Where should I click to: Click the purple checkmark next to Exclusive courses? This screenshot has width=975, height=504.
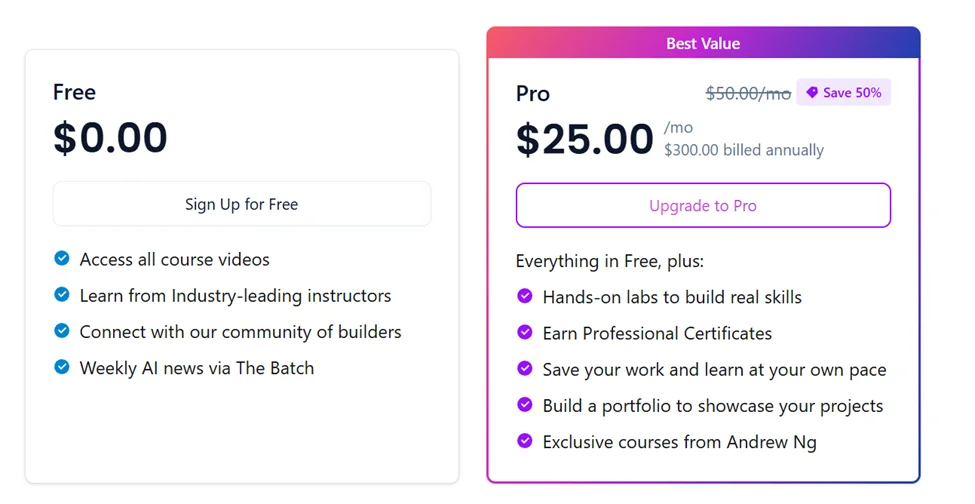pos(525,441)
